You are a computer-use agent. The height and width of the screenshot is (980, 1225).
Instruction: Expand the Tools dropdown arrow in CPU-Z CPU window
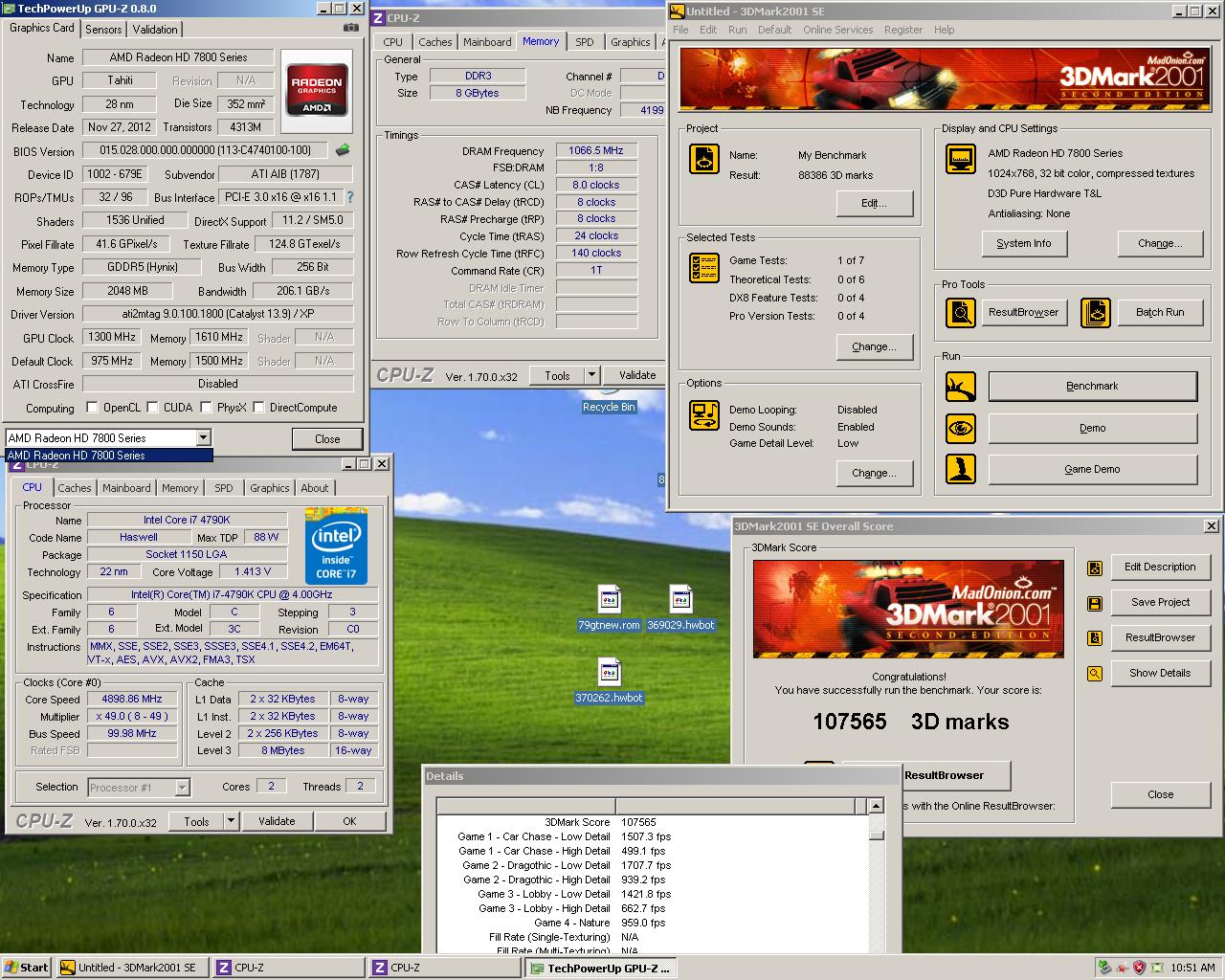point(231,821)
